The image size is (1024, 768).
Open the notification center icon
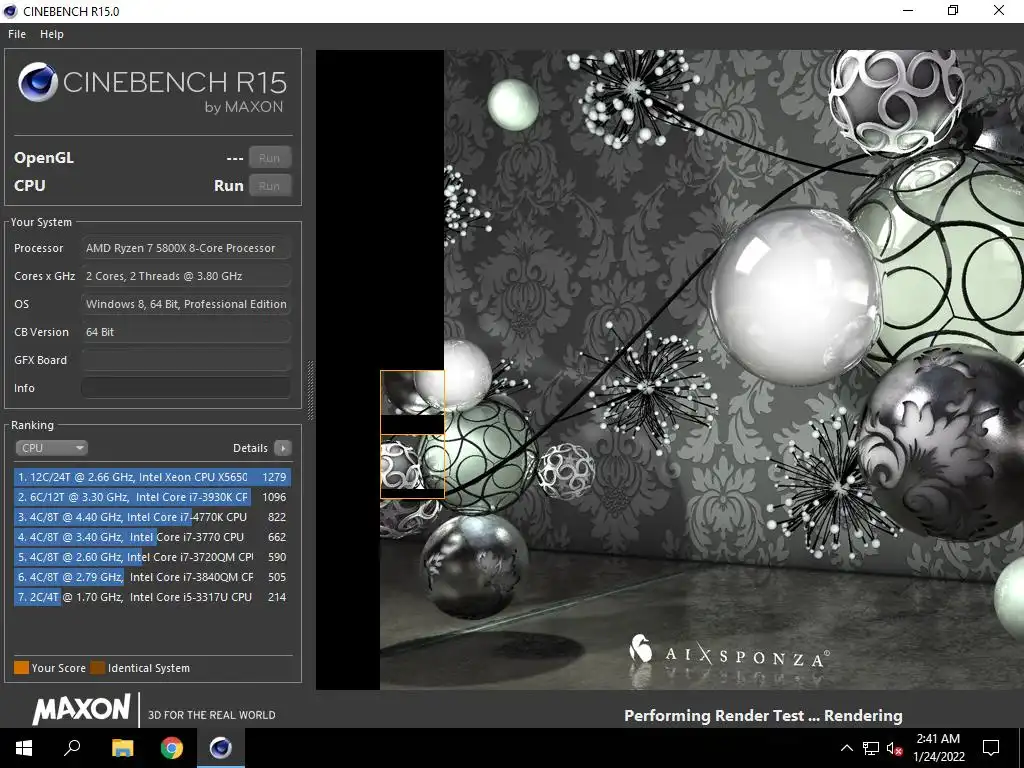[x=991, y=748]
